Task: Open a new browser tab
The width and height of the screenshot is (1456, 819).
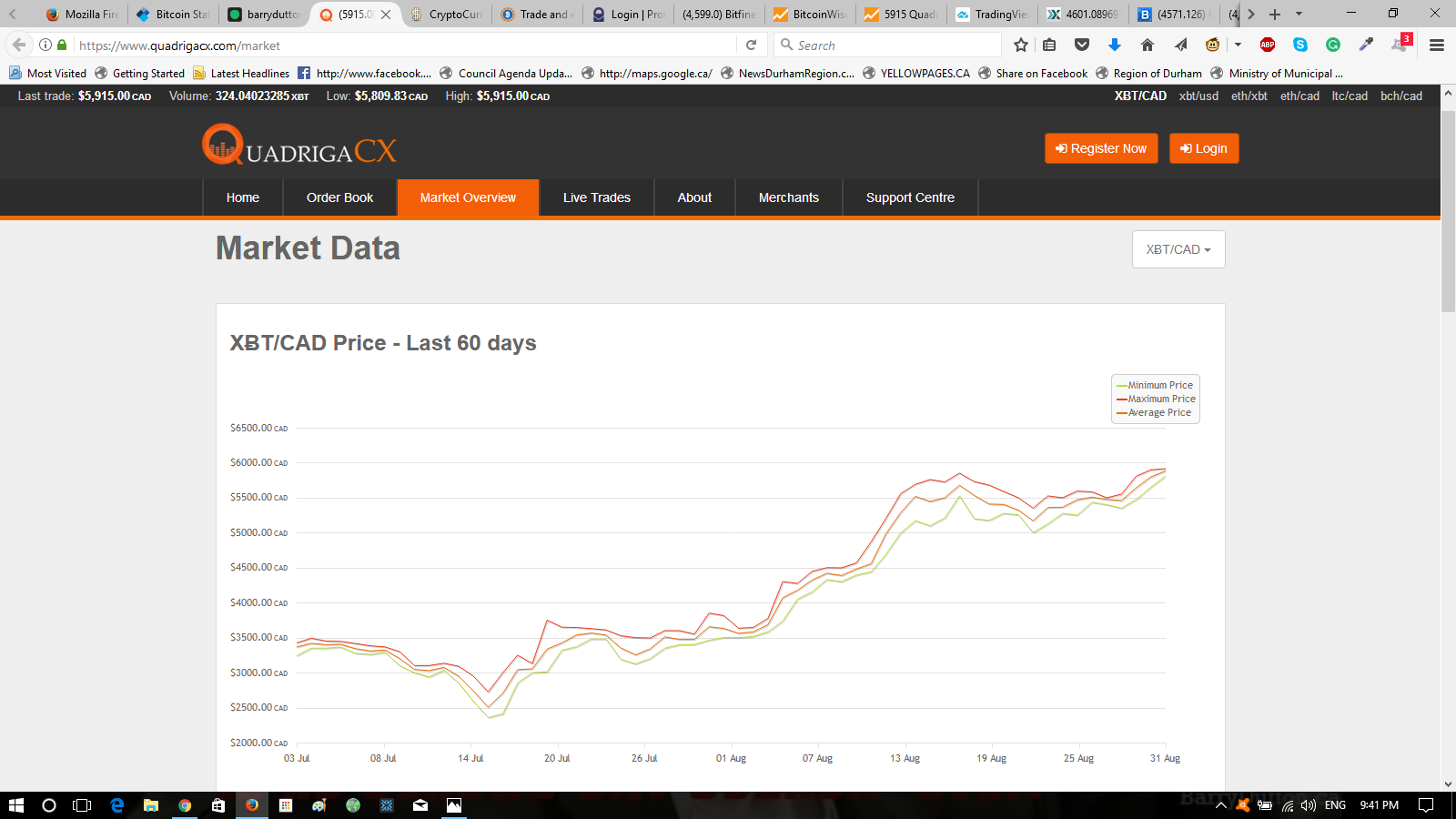Action: tap(1275, 14)
